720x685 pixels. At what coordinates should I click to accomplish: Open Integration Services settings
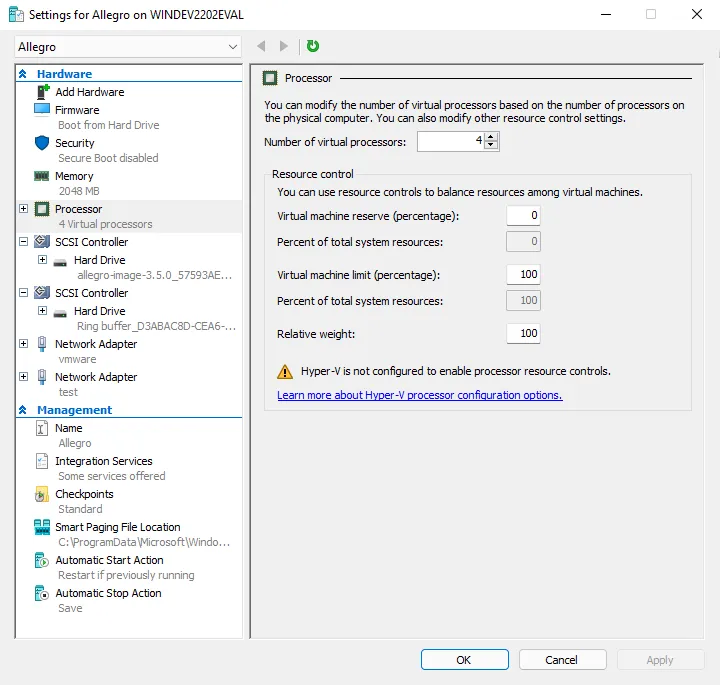103,461
